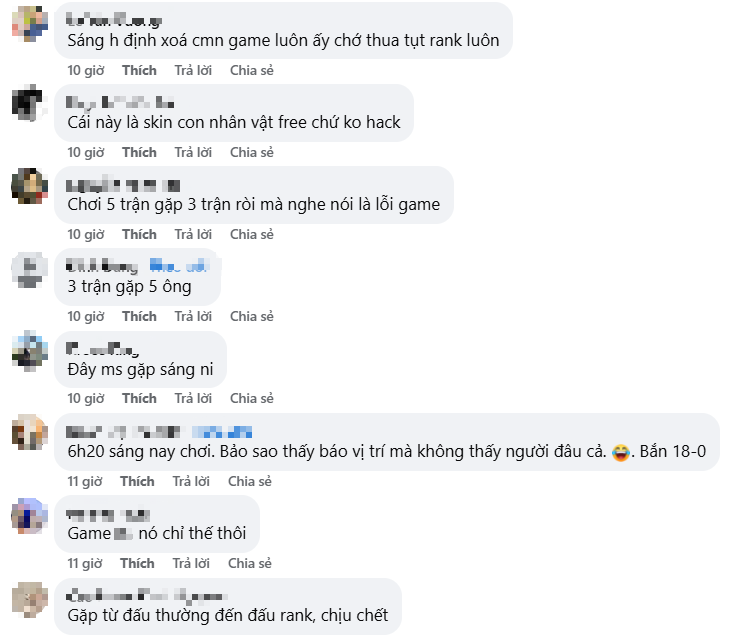Image resolution: width=738 pixels, height=639 pixels.
Task: Open the '11 giờ' timestamp under the '6h20' comment
Action: [x=85, y=481]
